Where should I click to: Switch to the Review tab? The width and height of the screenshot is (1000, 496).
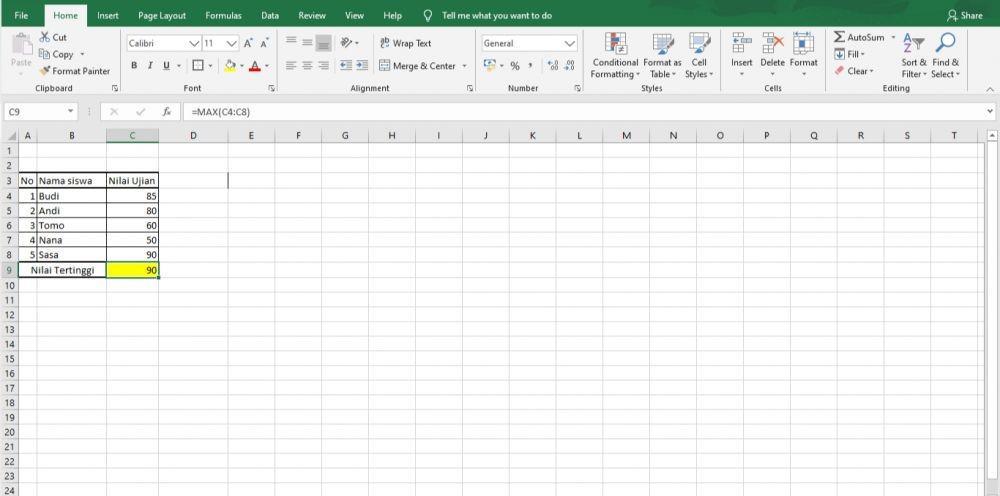pyautogui.click(x=312, y=15)
